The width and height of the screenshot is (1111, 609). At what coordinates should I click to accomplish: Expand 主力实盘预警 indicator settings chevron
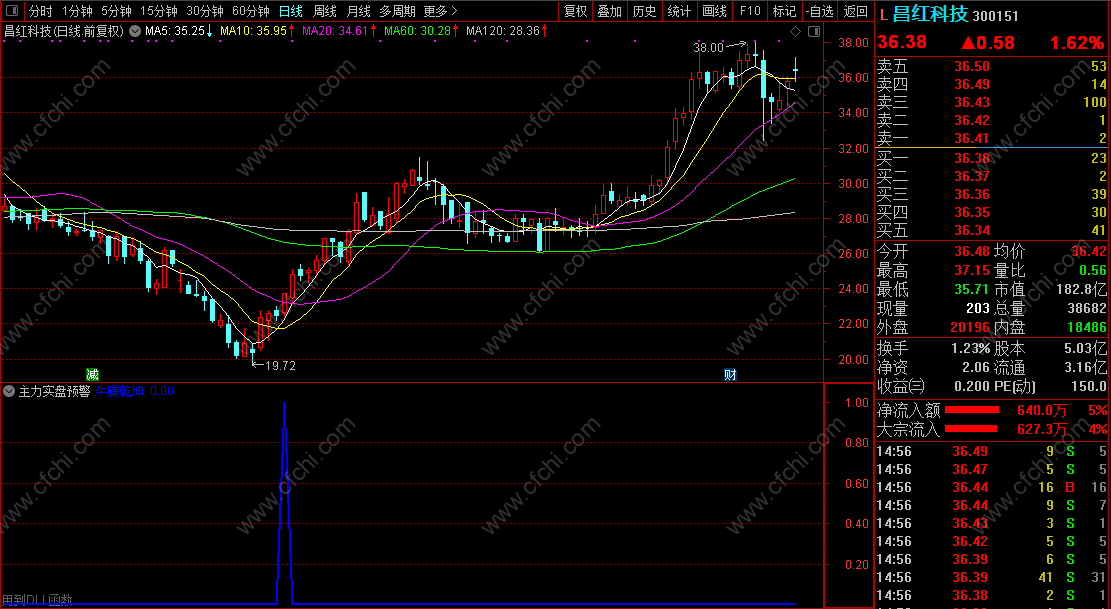pyautogui.click(x=9, y=391)
